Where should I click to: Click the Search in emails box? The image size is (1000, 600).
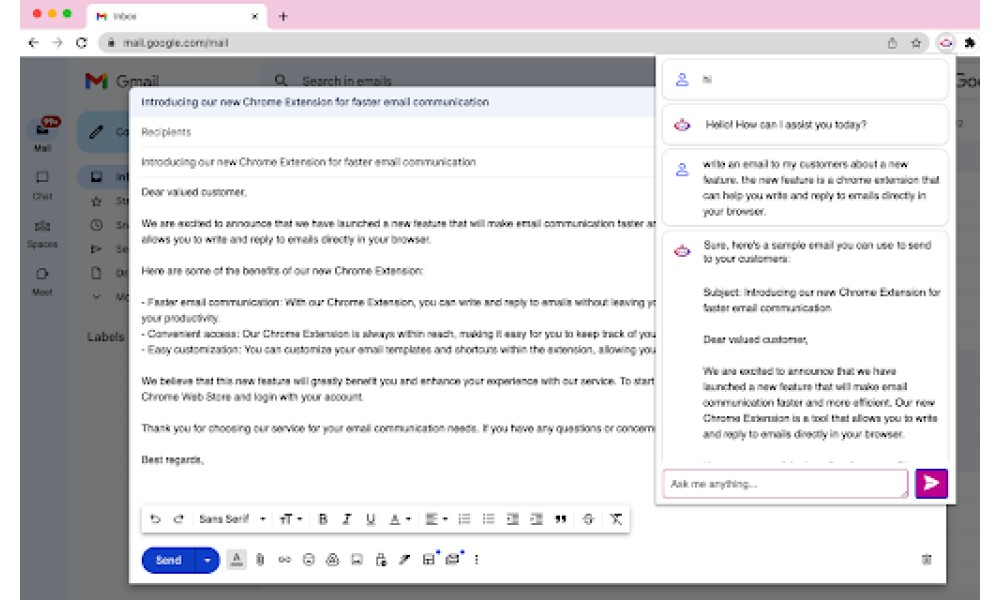pos(459,81)
